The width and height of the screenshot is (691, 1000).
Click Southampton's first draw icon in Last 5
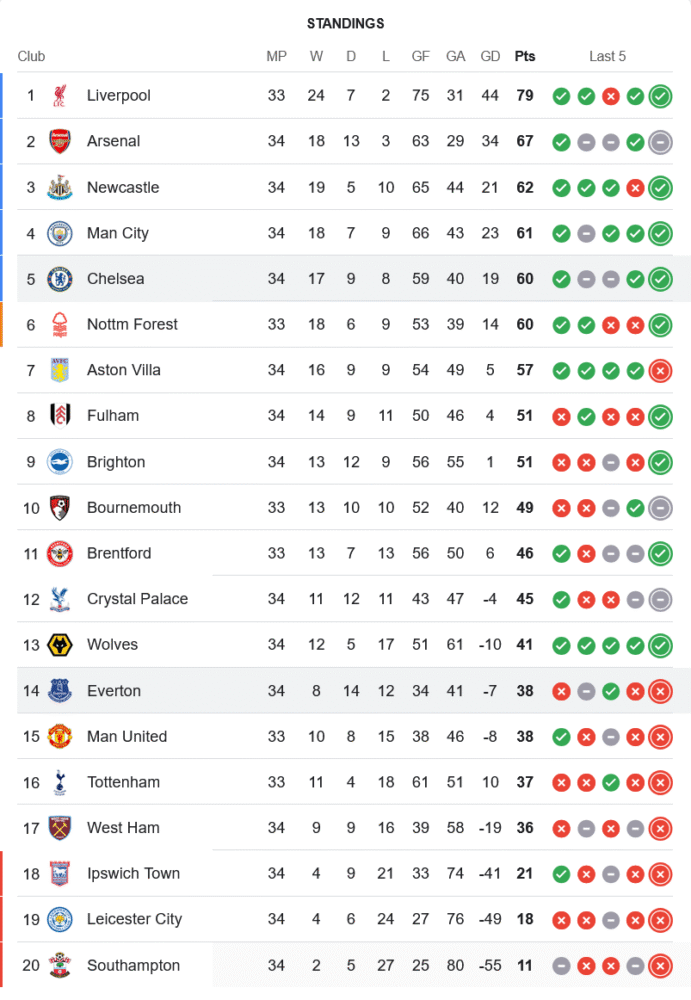tap(561, 965)
